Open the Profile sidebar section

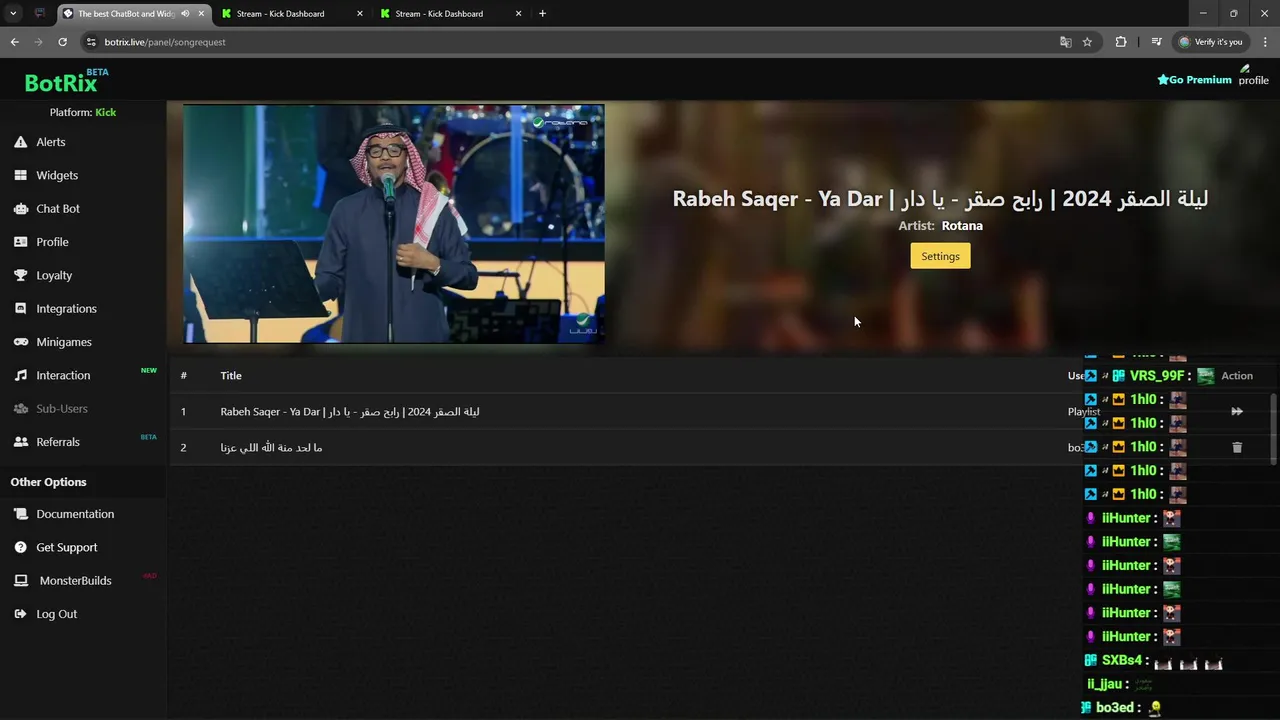coord(52,242)
